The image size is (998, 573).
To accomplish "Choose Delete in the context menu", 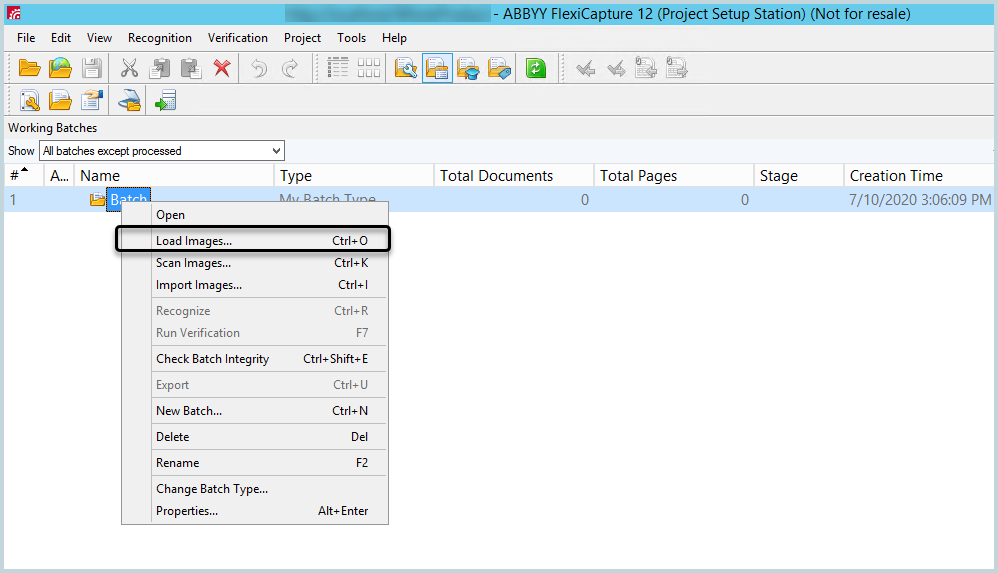I will [x=255, y=437].
